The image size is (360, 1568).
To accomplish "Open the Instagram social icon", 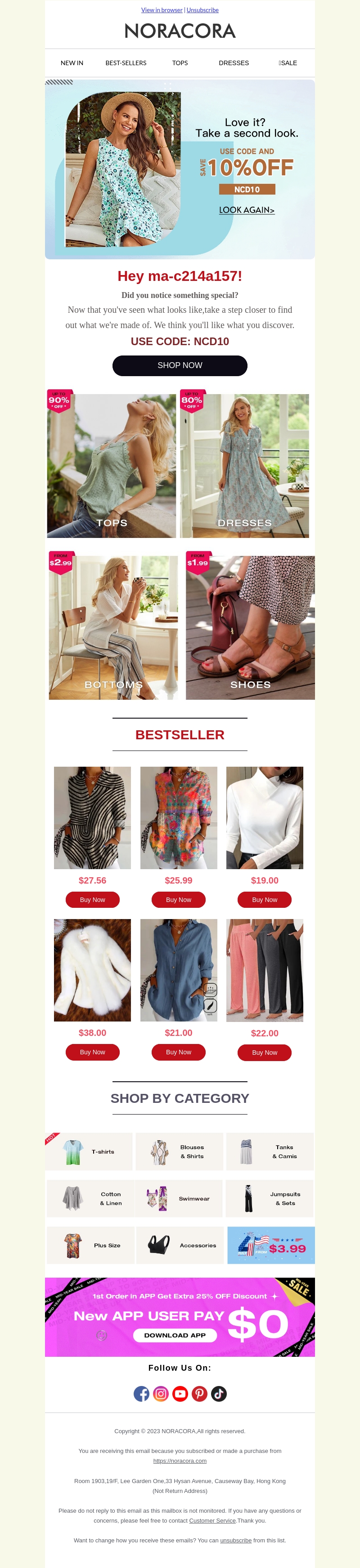I will click(161, 1394).
